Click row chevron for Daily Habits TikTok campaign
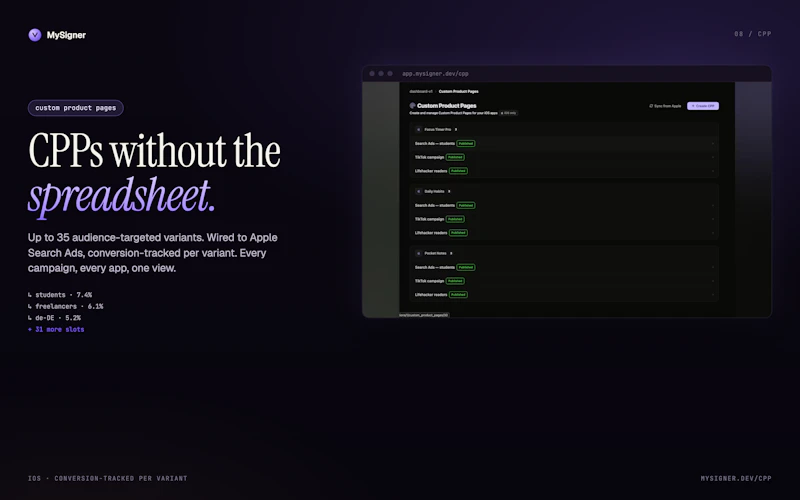 click(x=713, y=219)
